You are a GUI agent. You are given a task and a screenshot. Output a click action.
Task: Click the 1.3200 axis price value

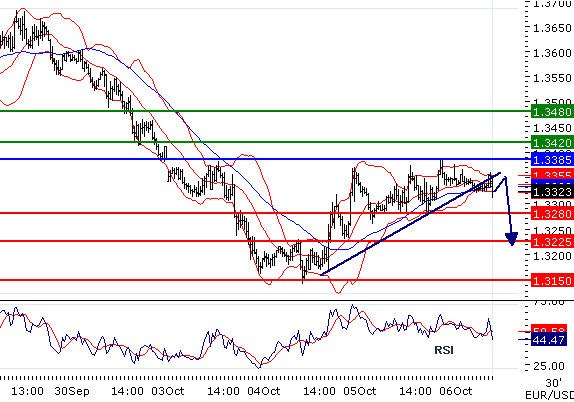(552, 256)
